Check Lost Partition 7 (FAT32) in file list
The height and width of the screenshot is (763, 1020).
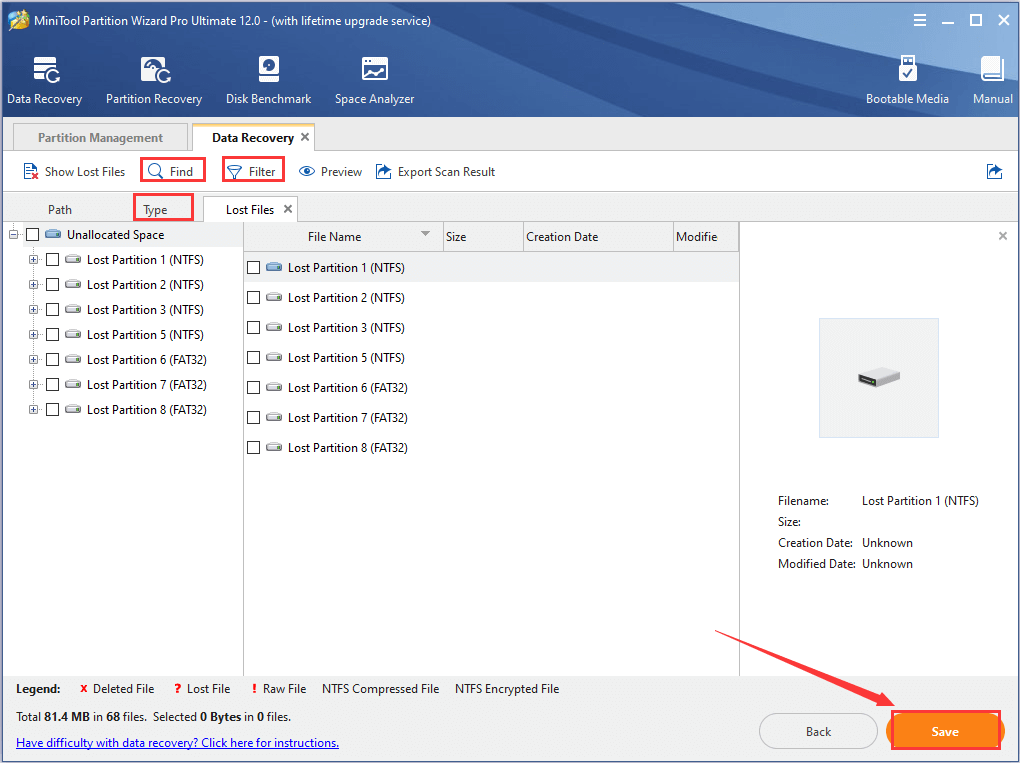[x=254, y=417]
